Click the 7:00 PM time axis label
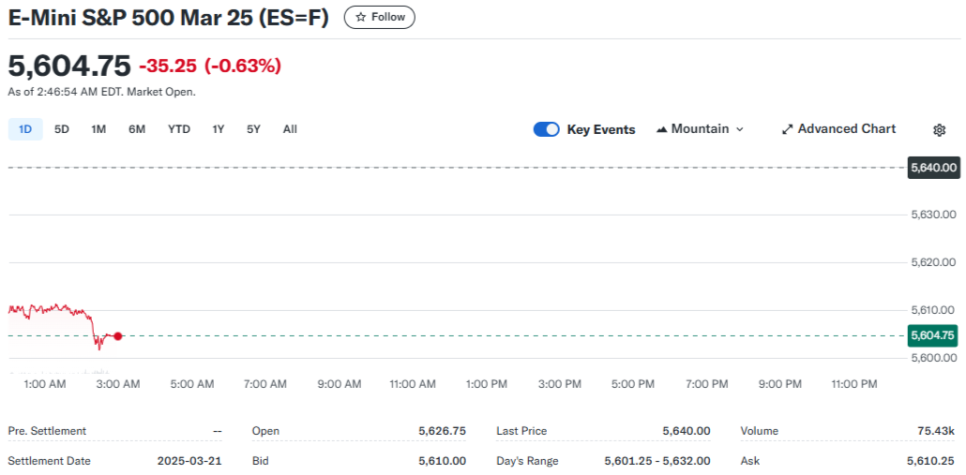The width and height of the screenshot is (966, 475). tap(707, 384)
